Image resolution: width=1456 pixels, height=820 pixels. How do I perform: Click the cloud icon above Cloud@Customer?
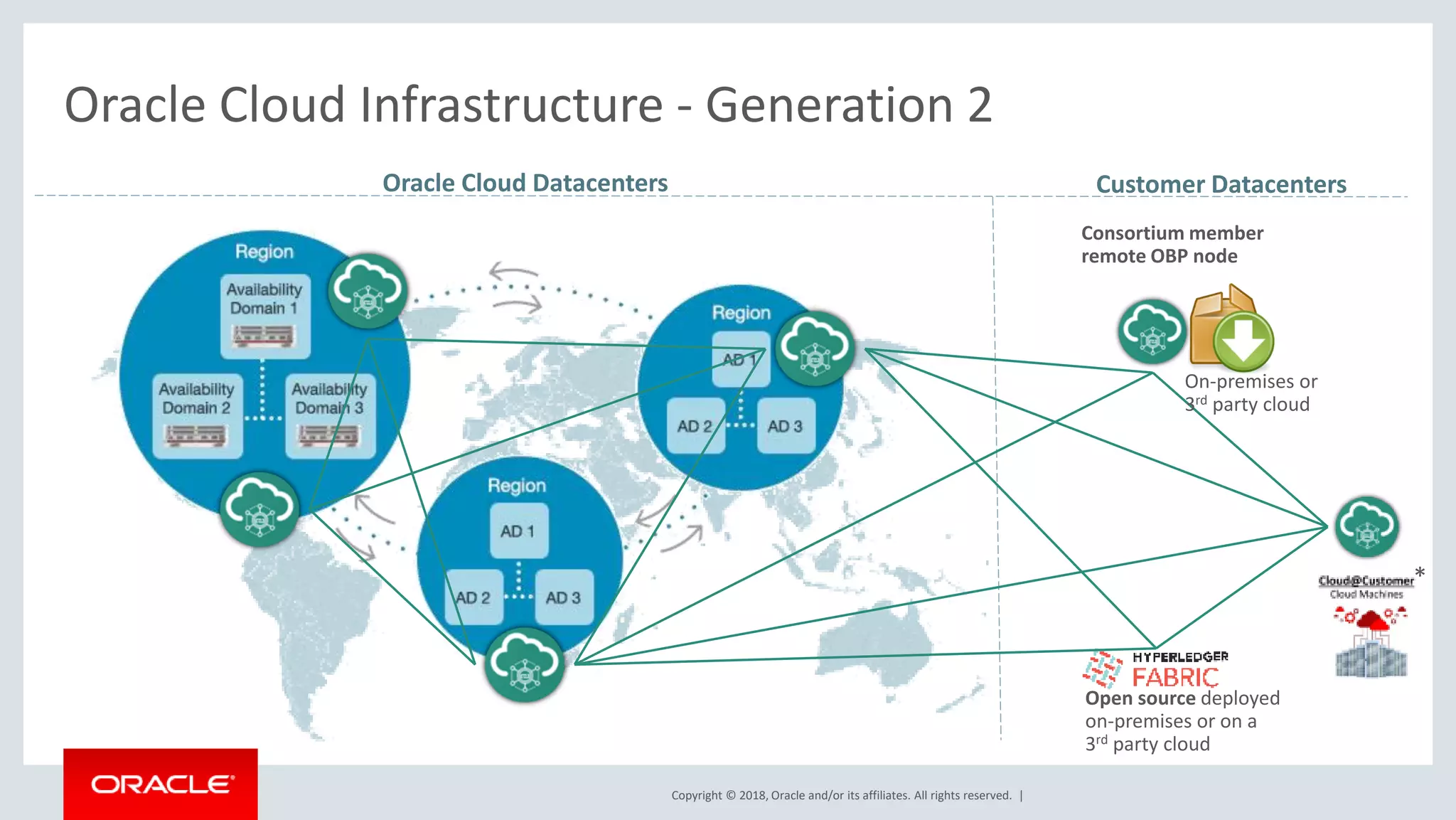point(1366,526)
